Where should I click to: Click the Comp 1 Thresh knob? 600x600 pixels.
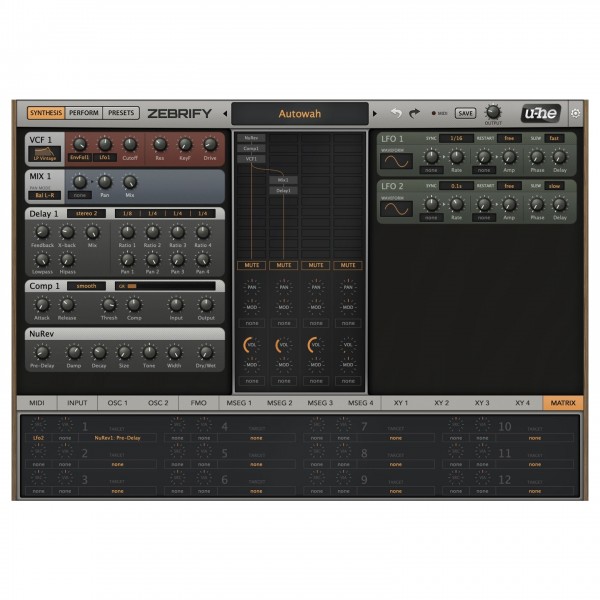pos(109,305)
